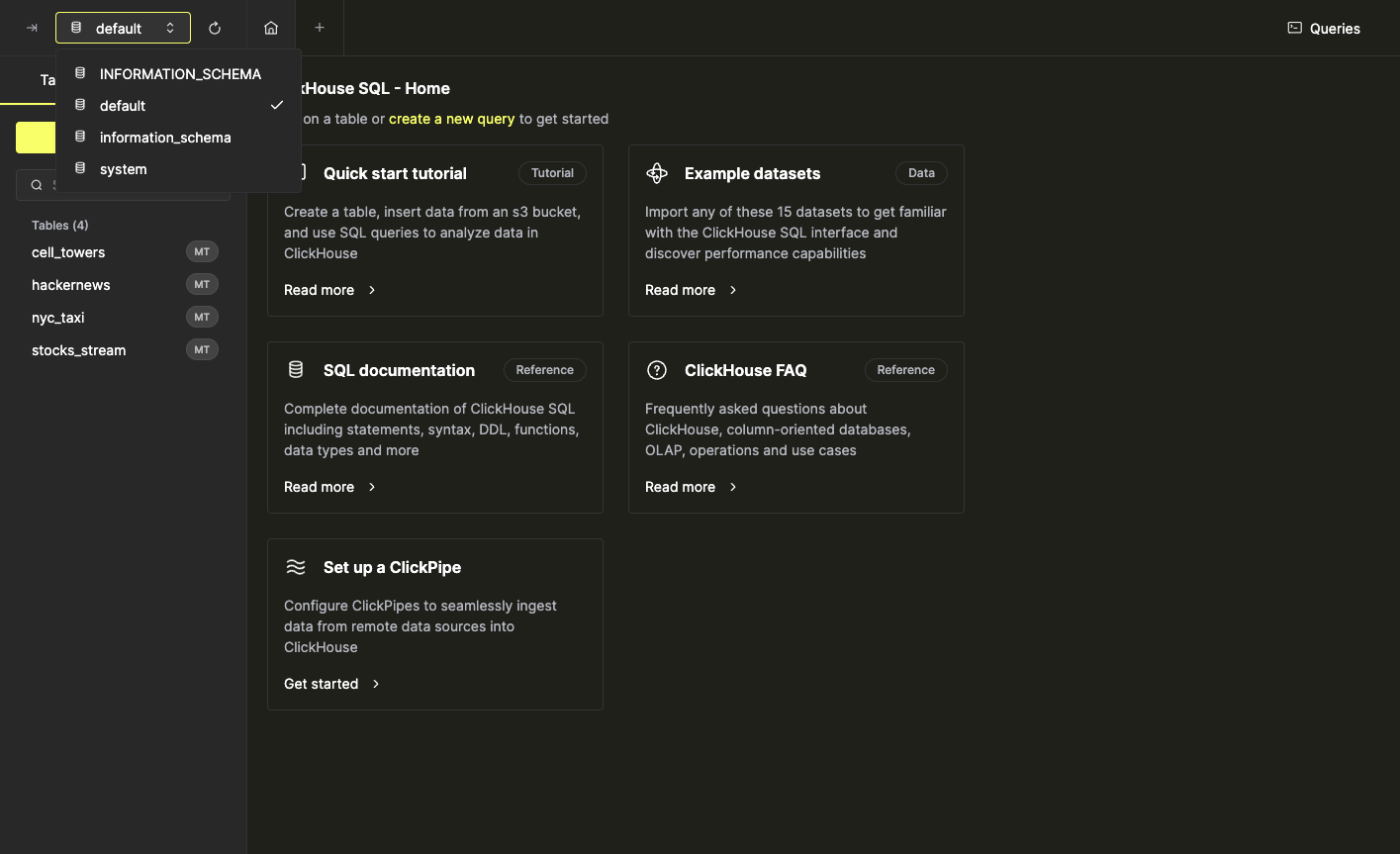Click the Example datasets icon
This screenshot has height=854, width=1400.
pos(657,173)
